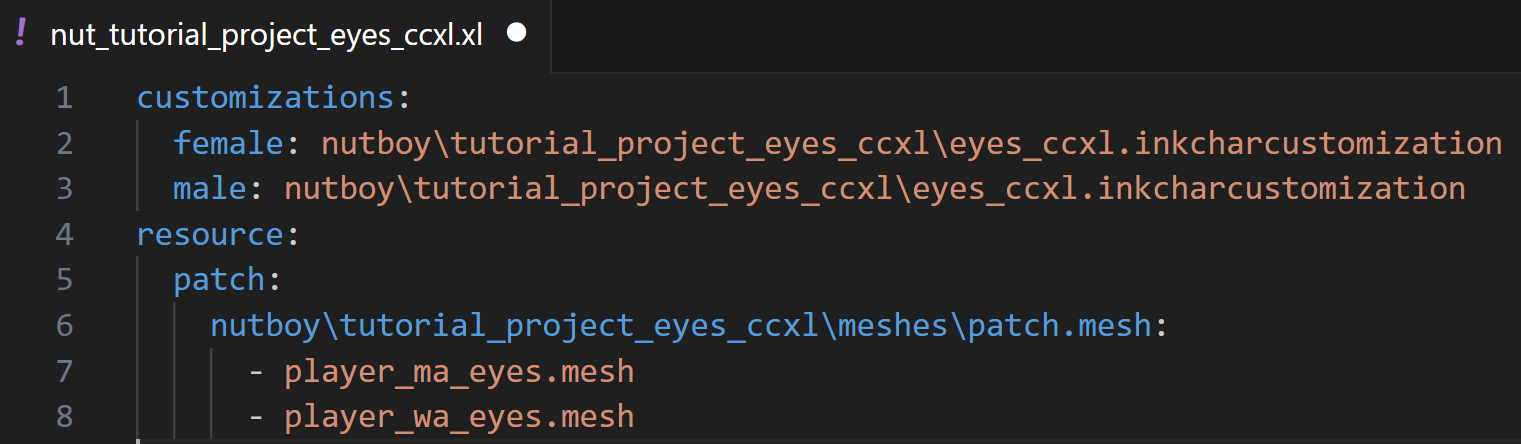Viewport: 1521px width, 444px height.
Task: Select line number 6 in the gutter
Action: tap(64, 326)
